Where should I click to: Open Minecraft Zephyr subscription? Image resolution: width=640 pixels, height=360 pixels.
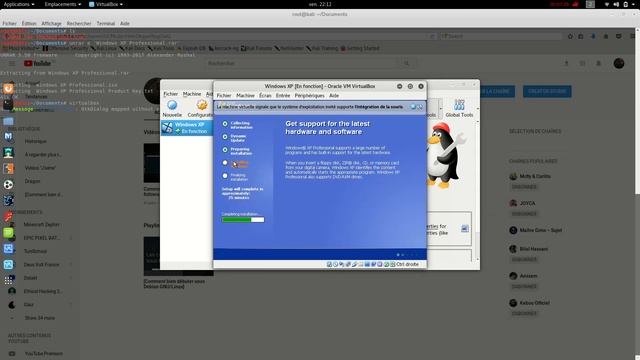pyautogui.click(x=41, y=224)
